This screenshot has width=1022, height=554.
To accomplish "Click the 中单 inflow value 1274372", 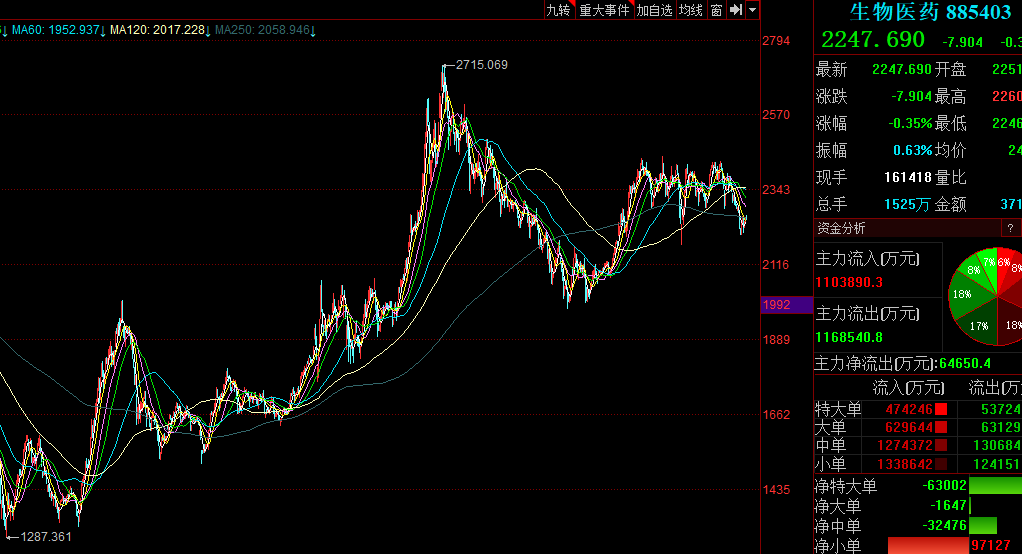I will tap(906, 446).
